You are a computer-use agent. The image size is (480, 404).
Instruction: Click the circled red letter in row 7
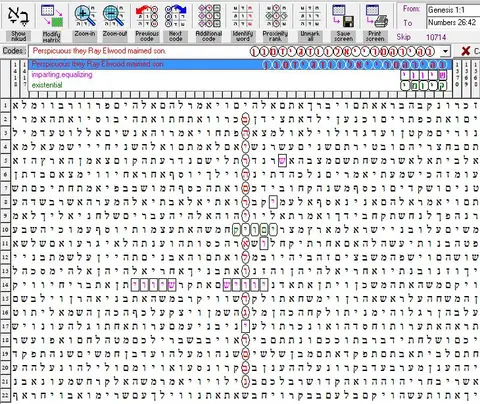tap(245, 188)
